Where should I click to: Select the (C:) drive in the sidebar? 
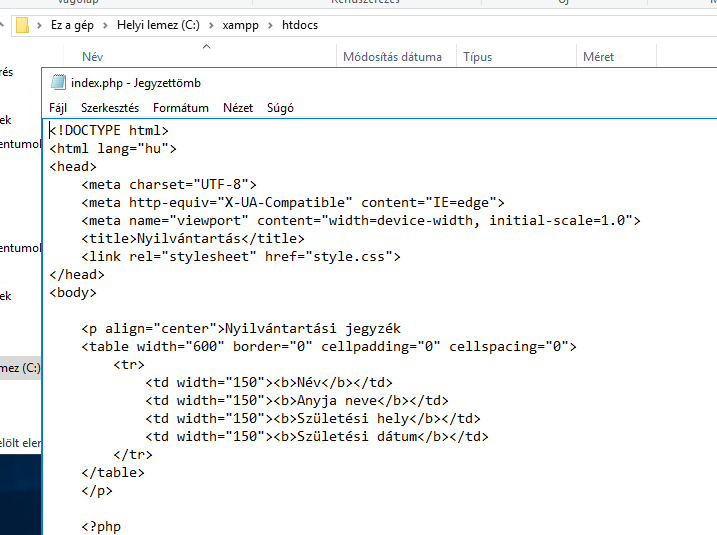point(20,368)
